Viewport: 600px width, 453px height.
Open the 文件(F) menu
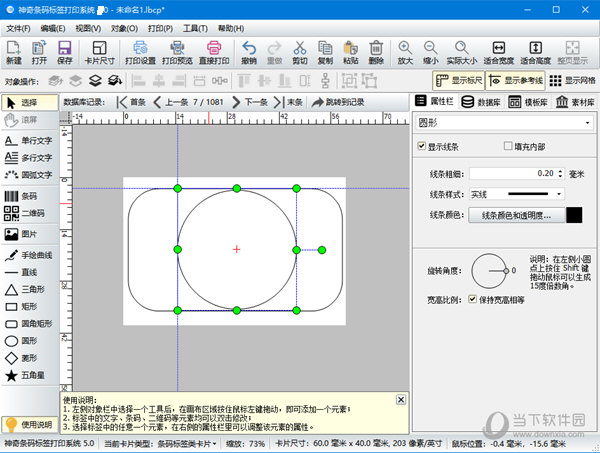point(18,29)
